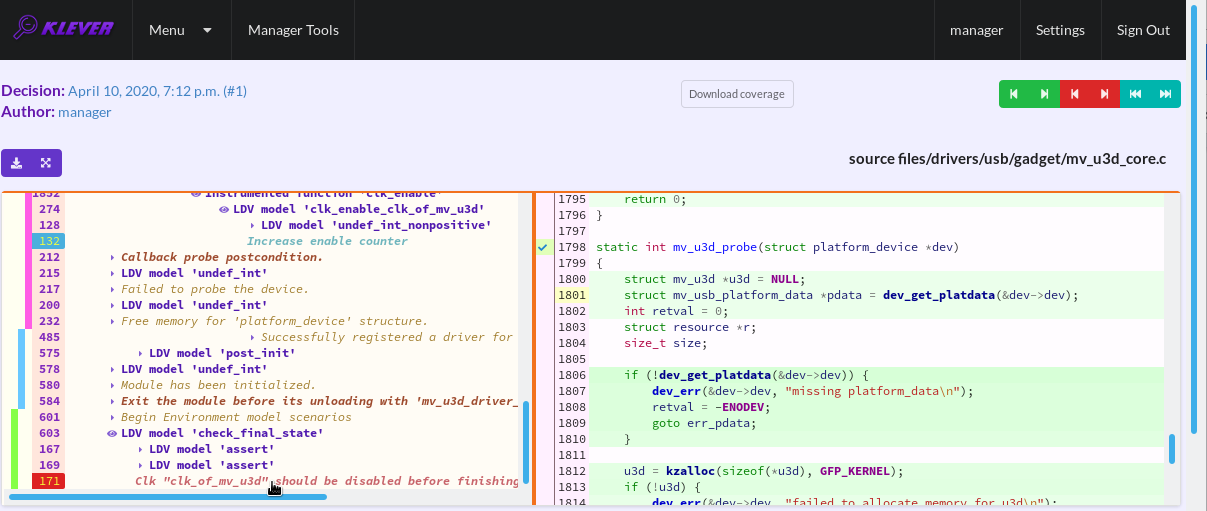Image resolution: width=1207 pixels, height=511 pixels.
Task: Click source line number 1798
Action: point(572,247)
